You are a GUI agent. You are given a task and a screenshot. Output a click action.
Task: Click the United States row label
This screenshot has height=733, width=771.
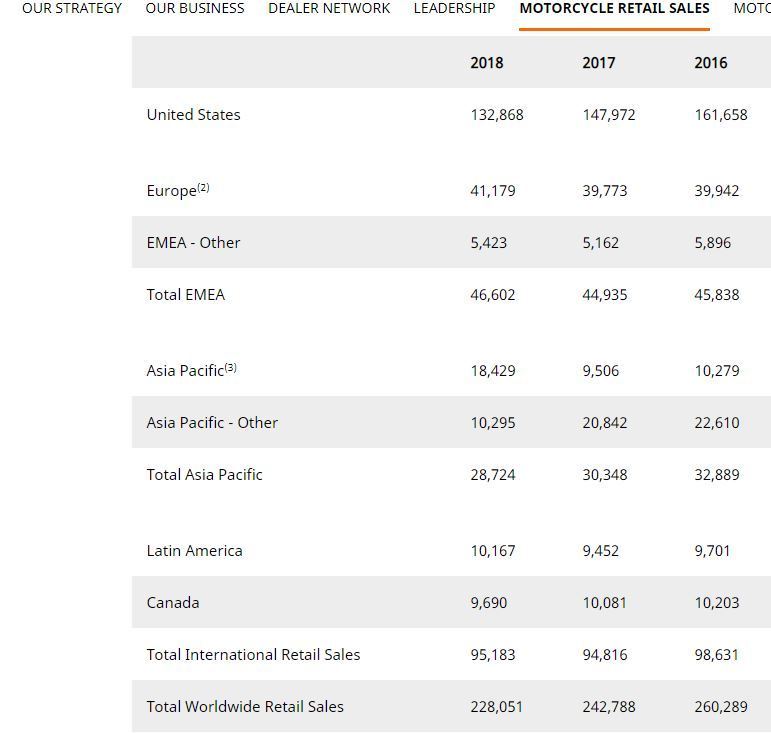193,115
